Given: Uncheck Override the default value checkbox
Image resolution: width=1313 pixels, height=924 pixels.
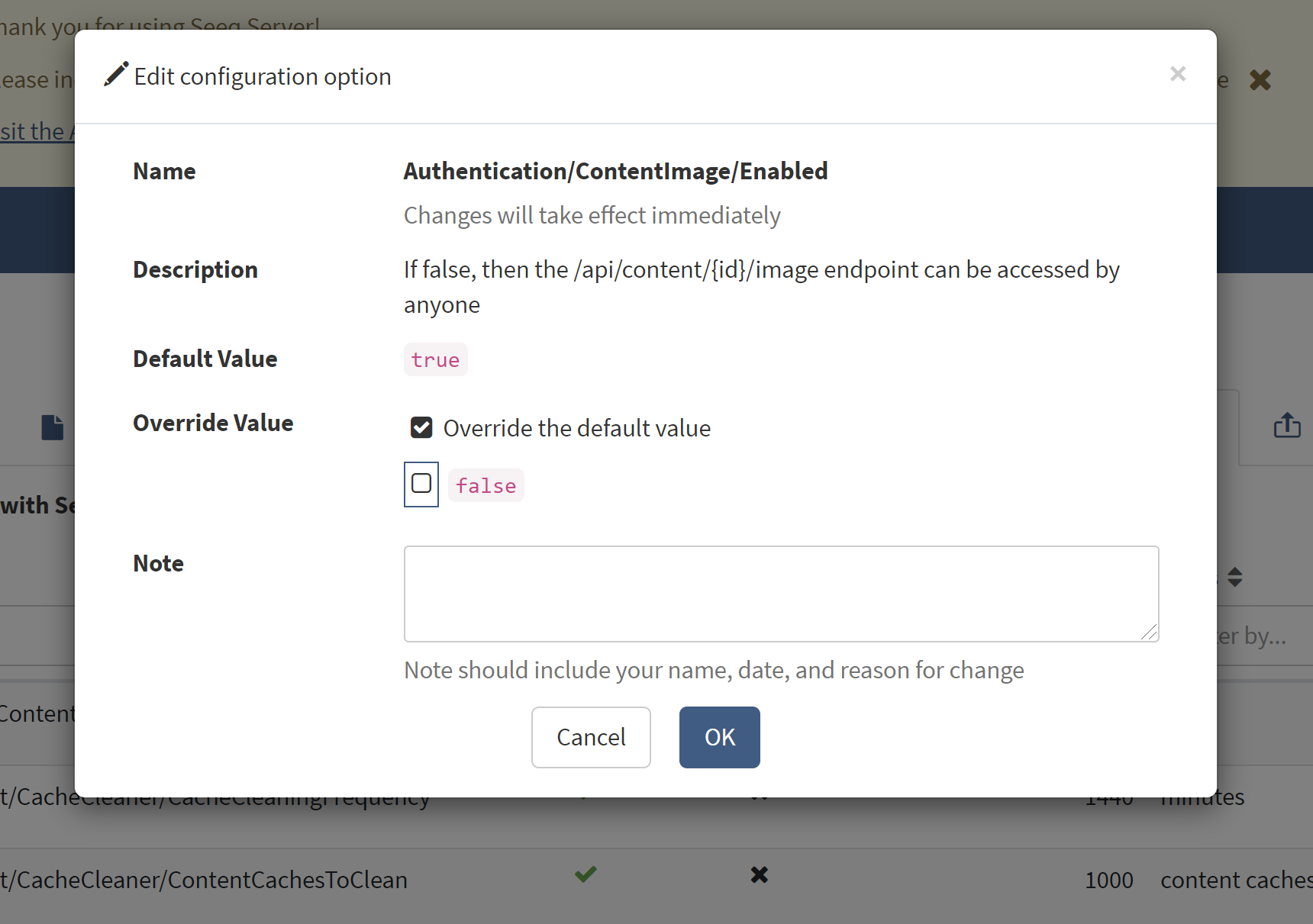Looking at the screenshot, I should click(421, 428).
